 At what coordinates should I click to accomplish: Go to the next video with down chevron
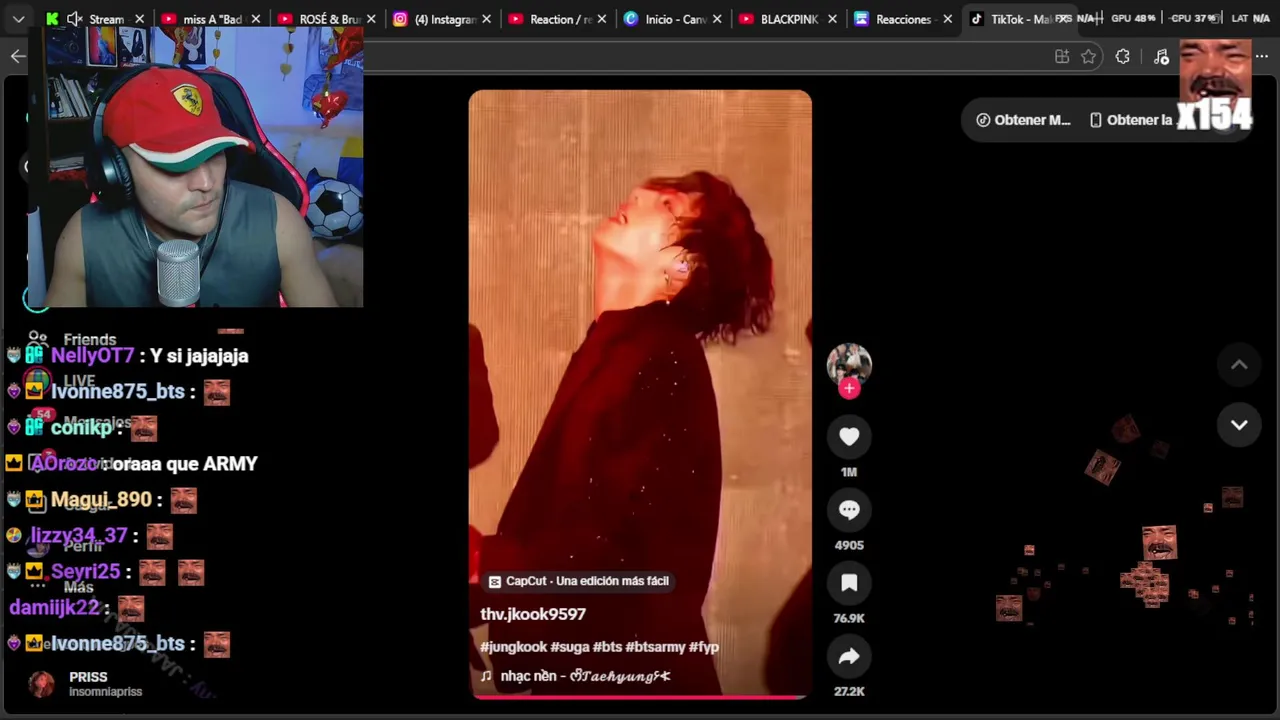point(1239,425)
